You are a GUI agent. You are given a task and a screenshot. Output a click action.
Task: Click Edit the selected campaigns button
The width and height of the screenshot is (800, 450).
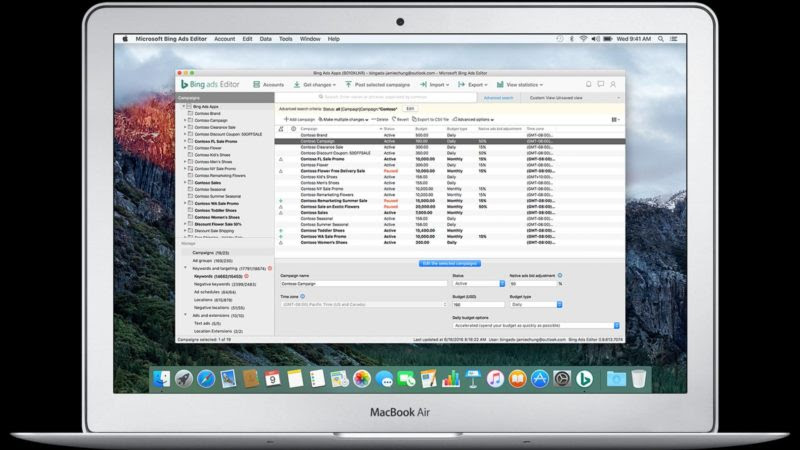point(449,263)
